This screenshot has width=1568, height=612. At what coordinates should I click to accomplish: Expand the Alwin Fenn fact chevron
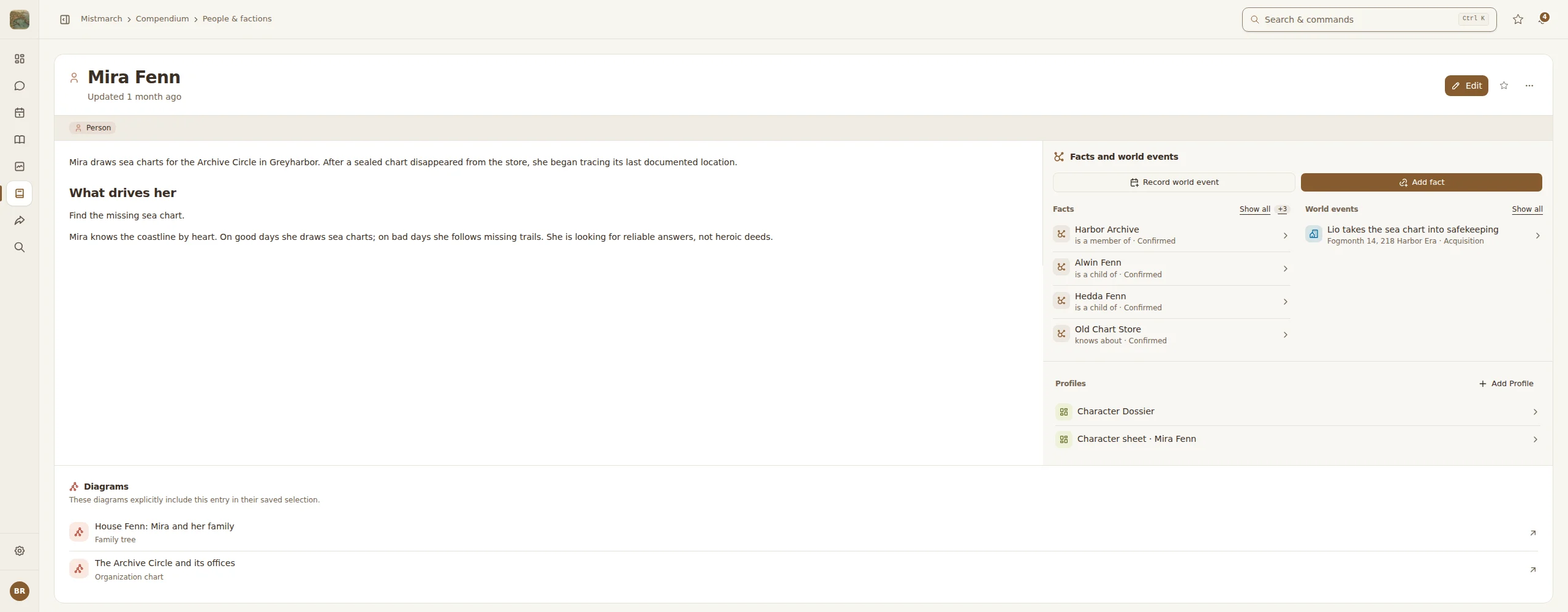point(1285,269)
